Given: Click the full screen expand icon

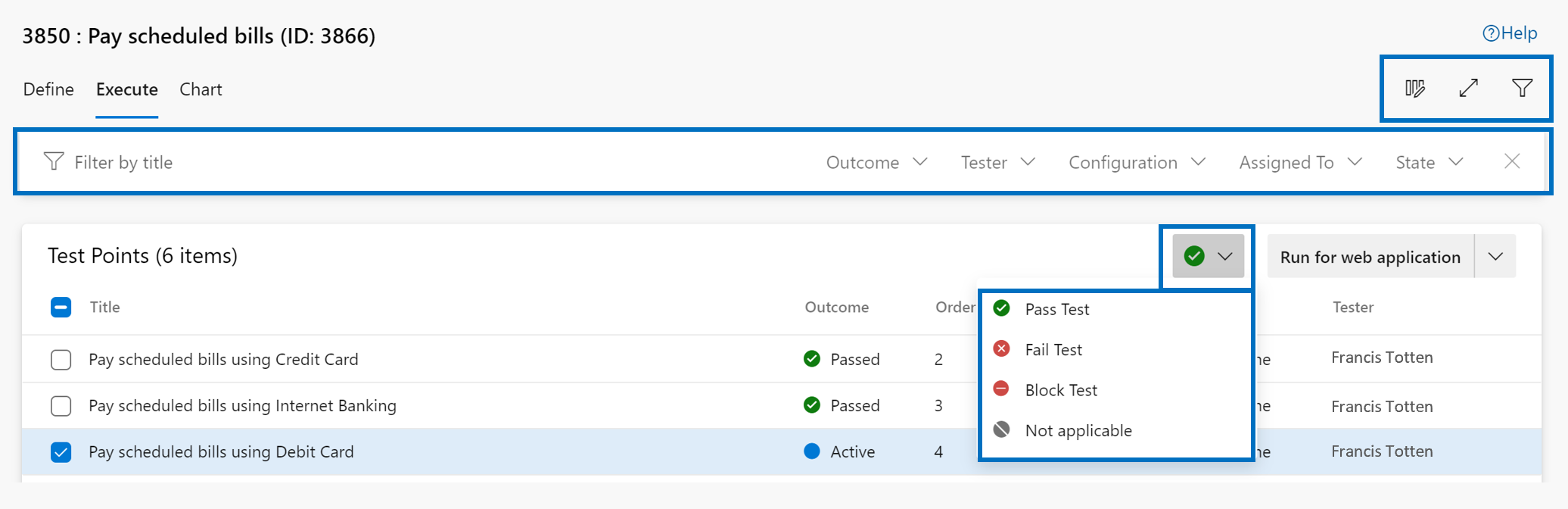Looking at the screenshot, I should 1468,89.
